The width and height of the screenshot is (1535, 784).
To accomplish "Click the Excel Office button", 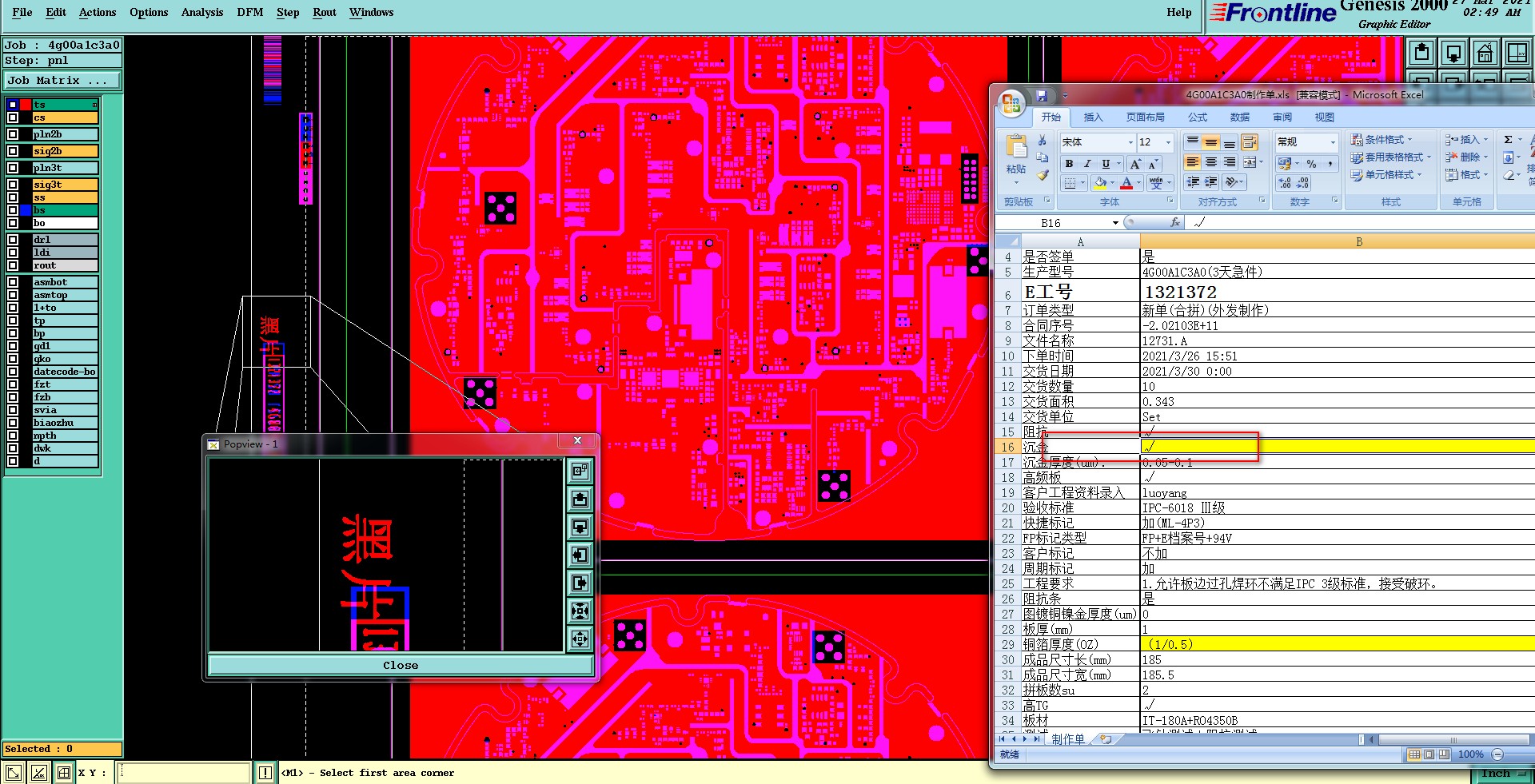I will (x=1011, y=103).
